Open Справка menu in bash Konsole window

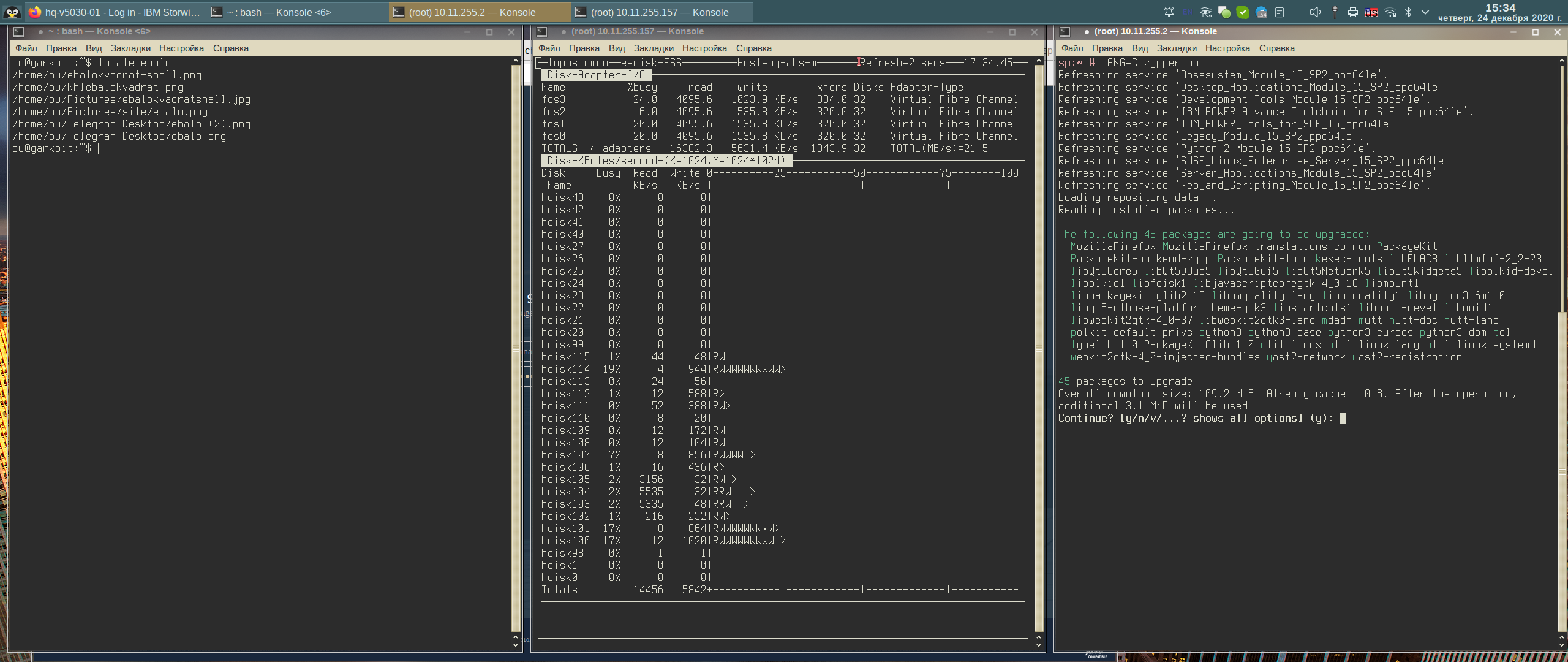click(x=231, y=48)
